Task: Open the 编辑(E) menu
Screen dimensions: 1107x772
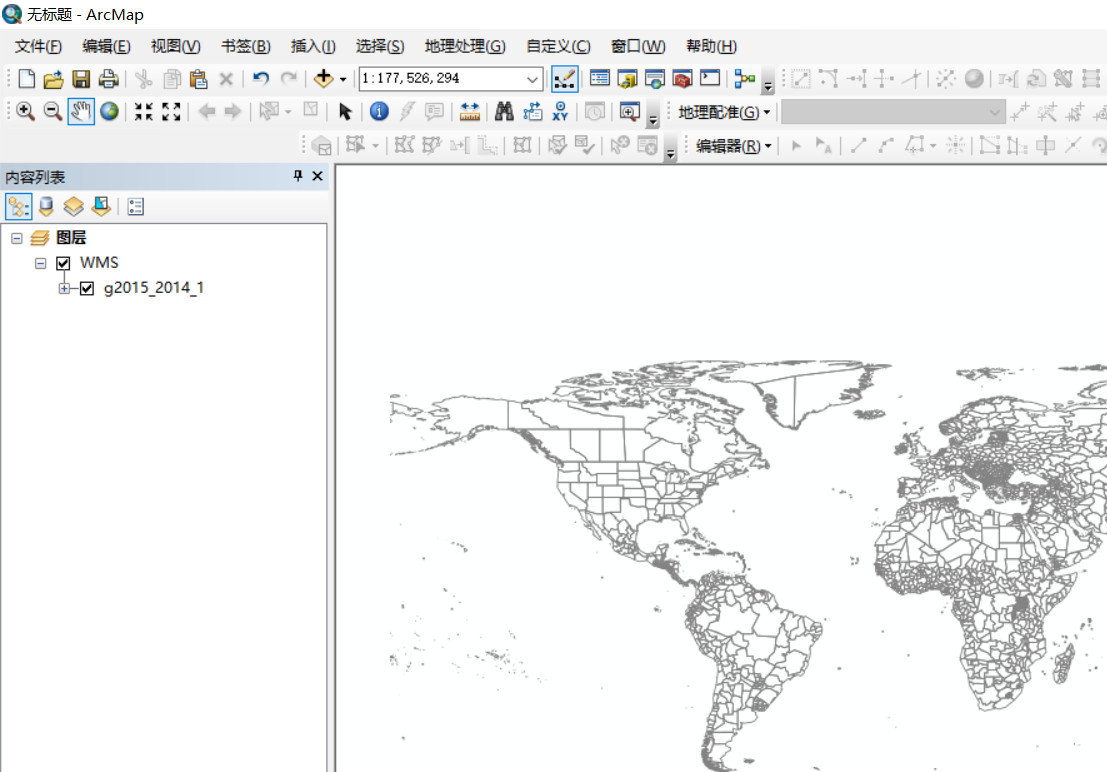Action: click(x=106, y=47)
